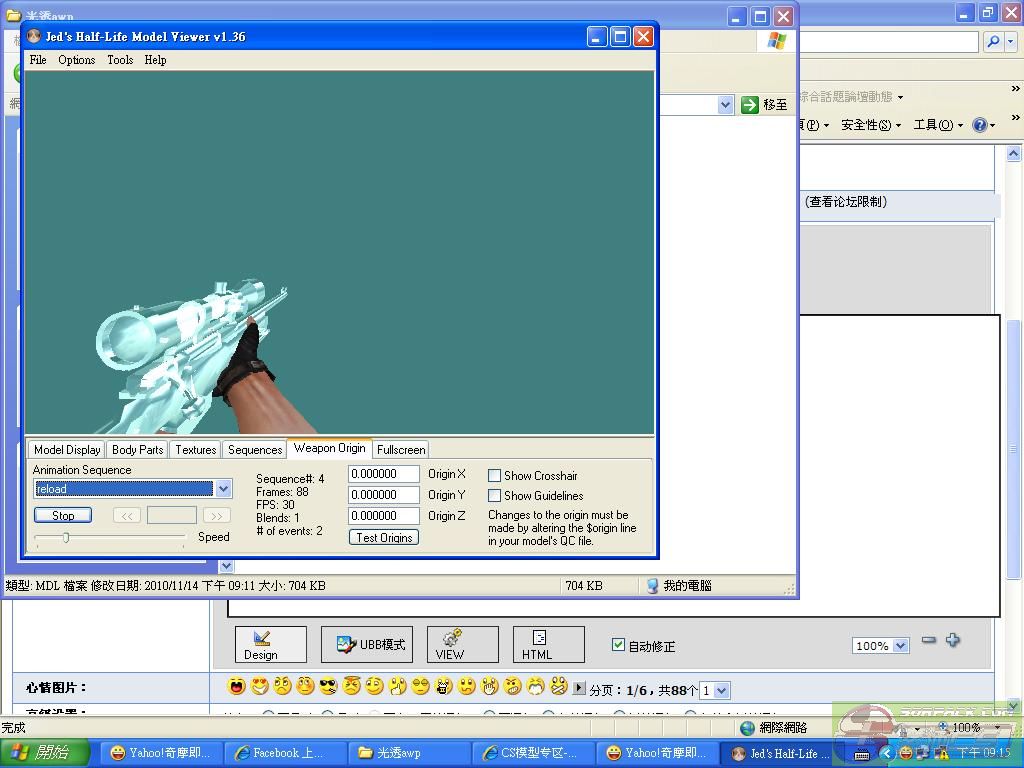The image size is (1024, 768).
Task: Click the VIEW mode button
Action: pos(462,645)
